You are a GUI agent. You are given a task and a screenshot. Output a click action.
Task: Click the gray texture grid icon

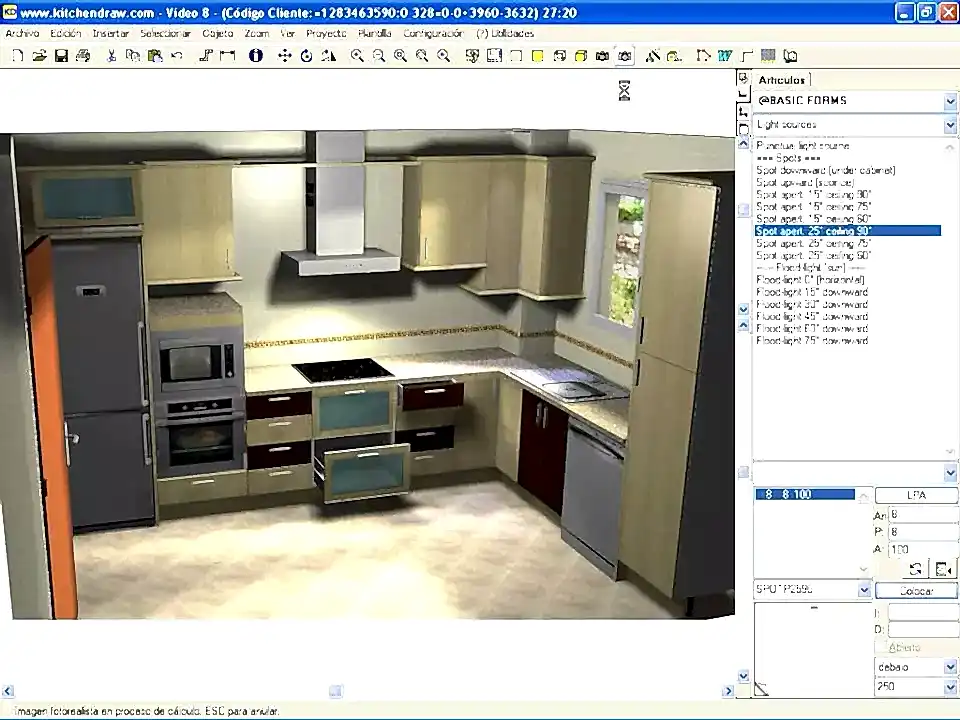[x=768, y=56]
